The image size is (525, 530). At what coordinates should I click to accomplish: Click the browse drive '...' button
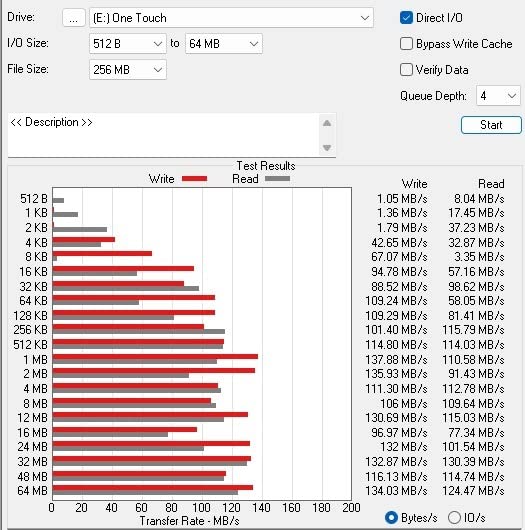click(73, 18)
